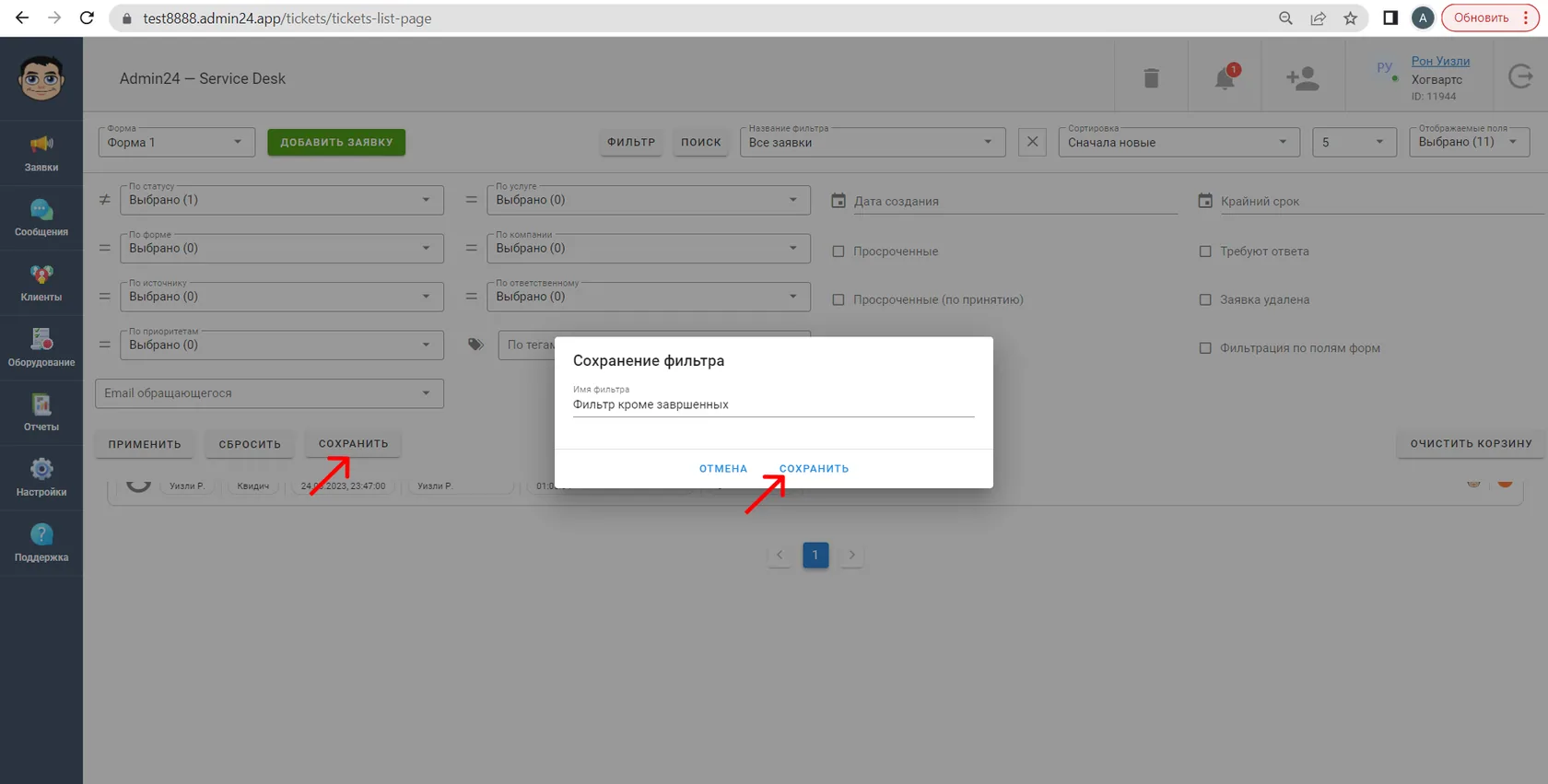Tick the Просроченные checkbox
Image resolution: width=1548 pixels, height=784 pixels.
point(838,252)
